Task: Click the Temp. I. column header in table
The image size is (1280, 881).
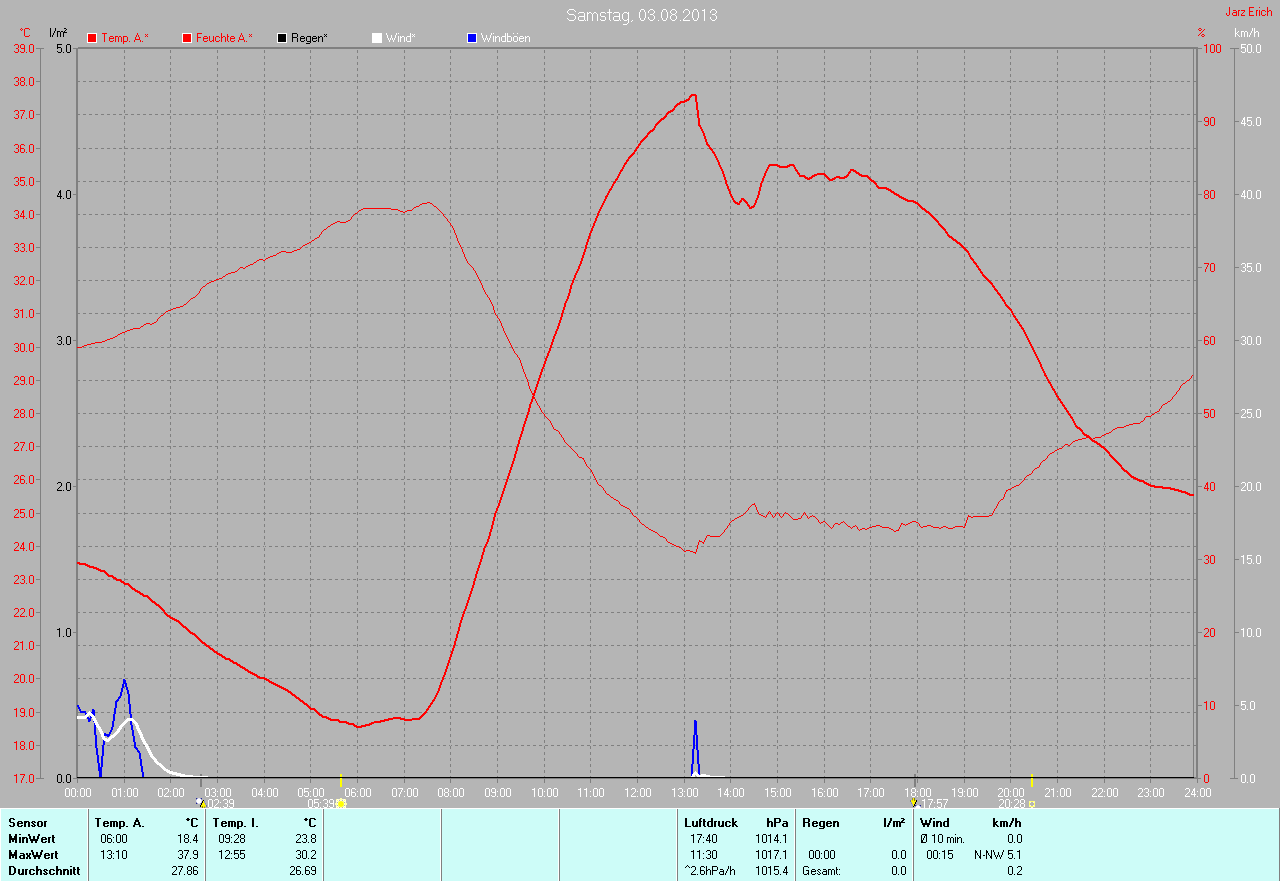Action: click(x=238, y=823)
